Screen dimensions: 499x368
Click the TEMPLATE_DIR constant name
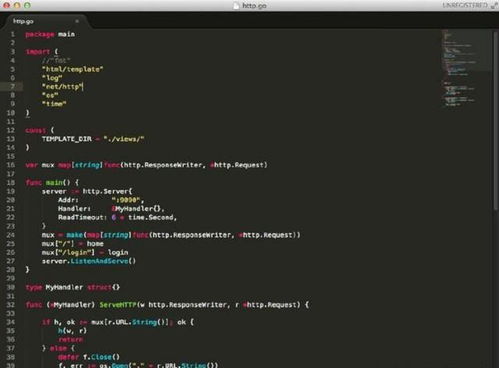tap(67, 139)
